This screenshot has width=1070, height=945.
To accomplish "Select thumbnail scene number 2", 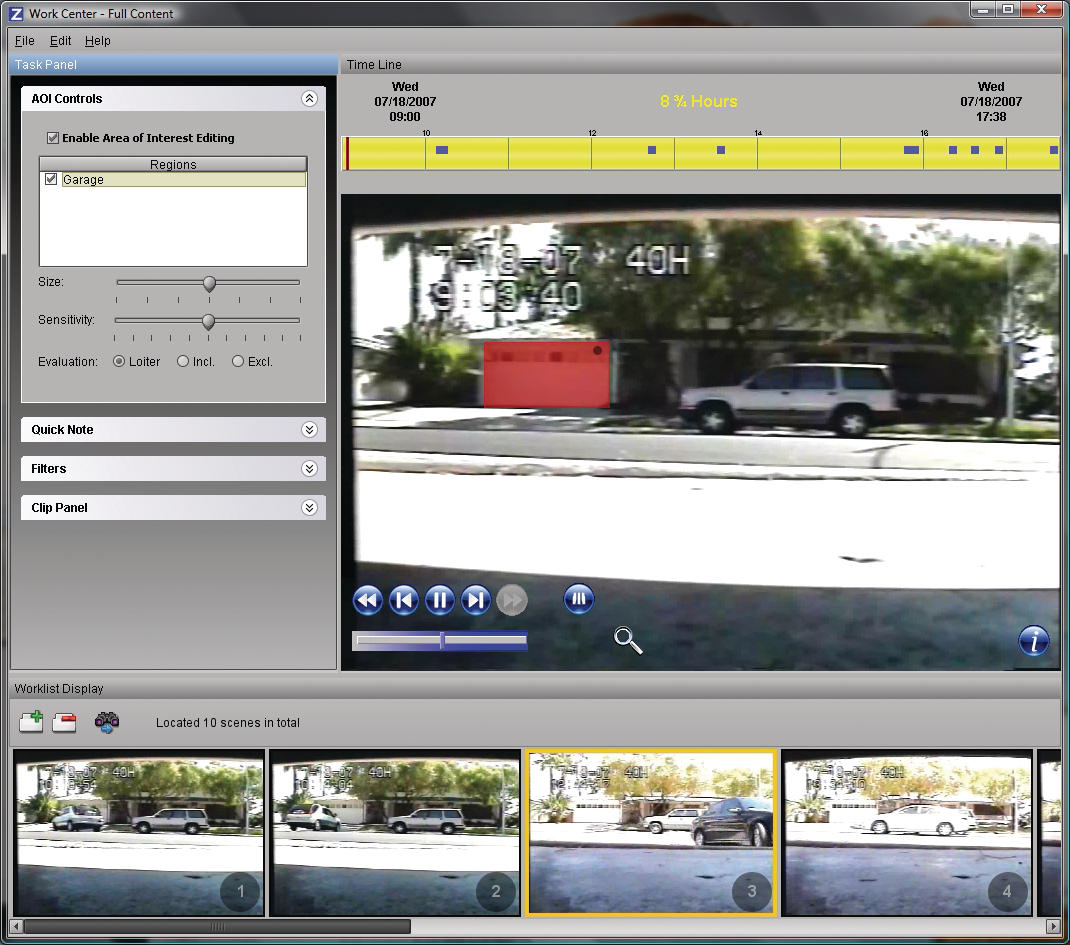I will [394, 833].
